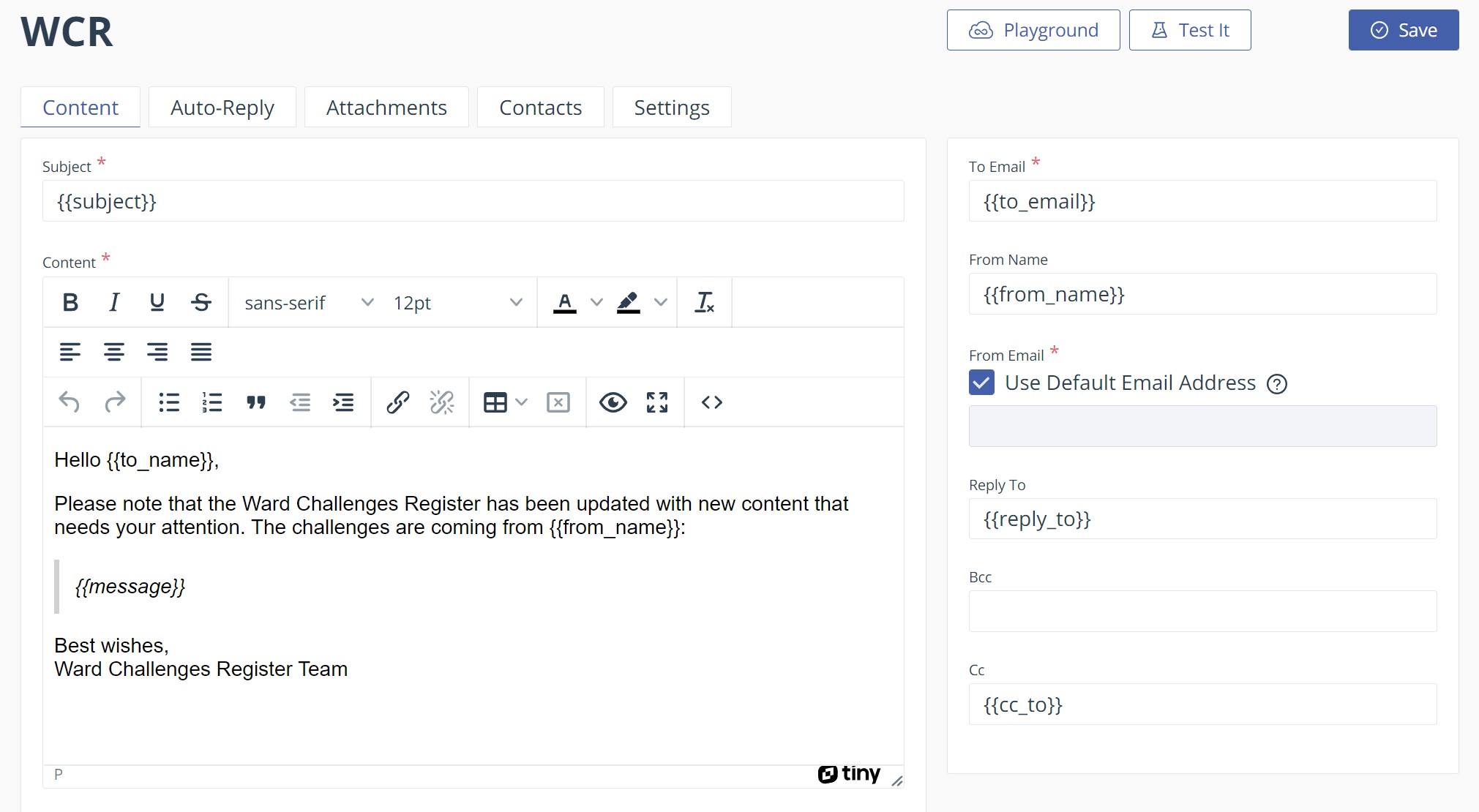Viewport: 1479px width, 812px height.
Task: Center align the text
Action: point(113,352)
